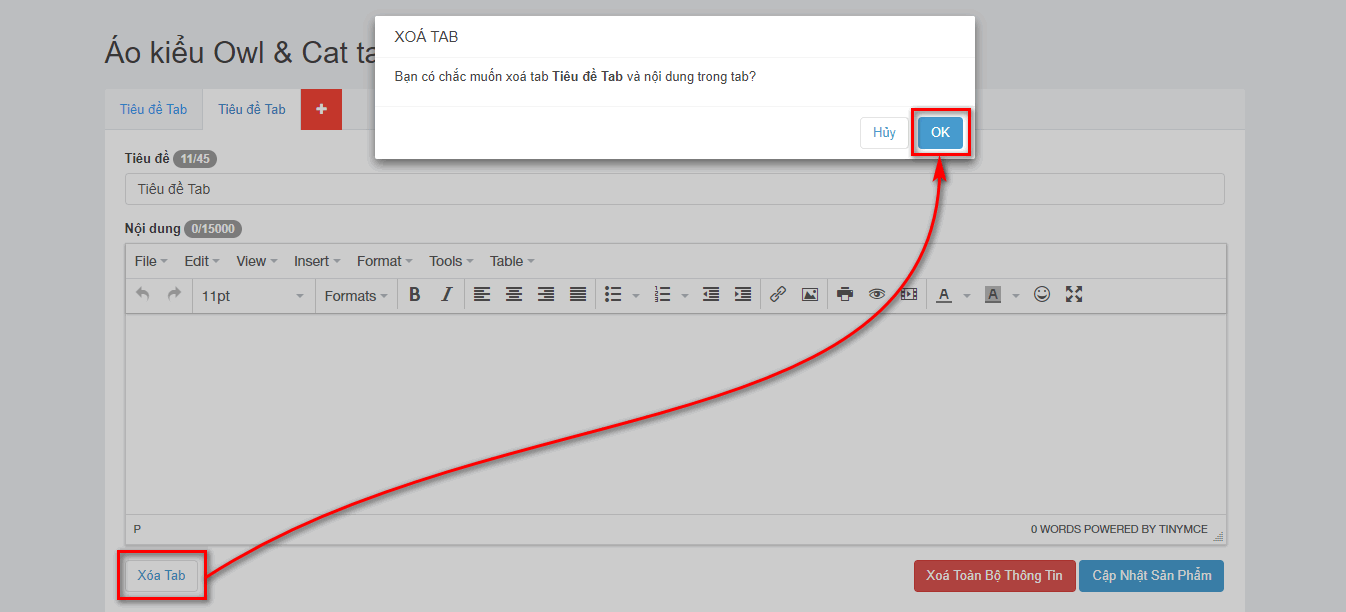Open the emoticons smiley picker
1346x612 pixels.
pos(1042,295)
